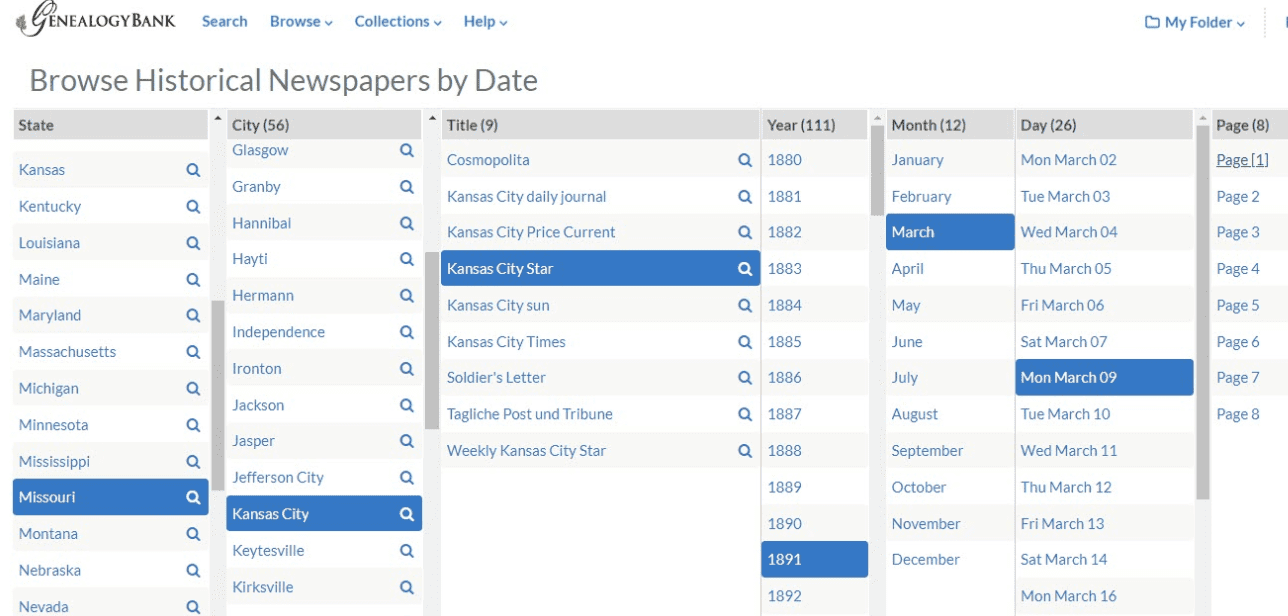Click search icon for Kansas City Price Current
The height and width of the screenshot is (616, 1288).
pyautogui.click(x=745, y=232)
